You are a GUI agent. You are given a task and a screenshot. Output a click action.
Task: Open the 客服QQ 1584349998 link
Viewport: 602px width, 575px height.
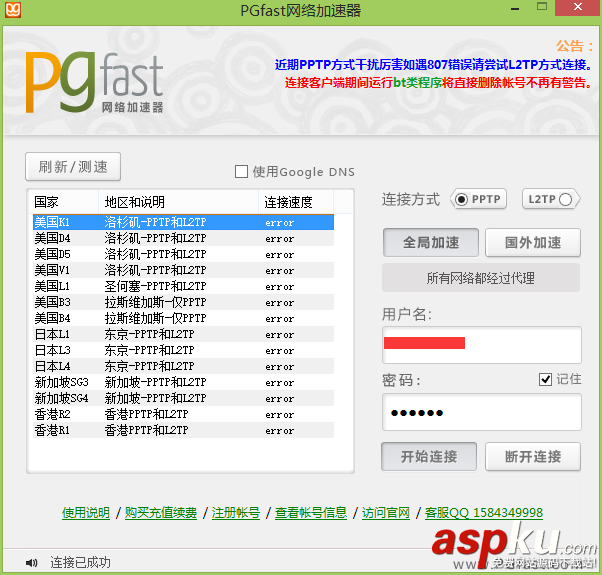[x=484, y=513]
